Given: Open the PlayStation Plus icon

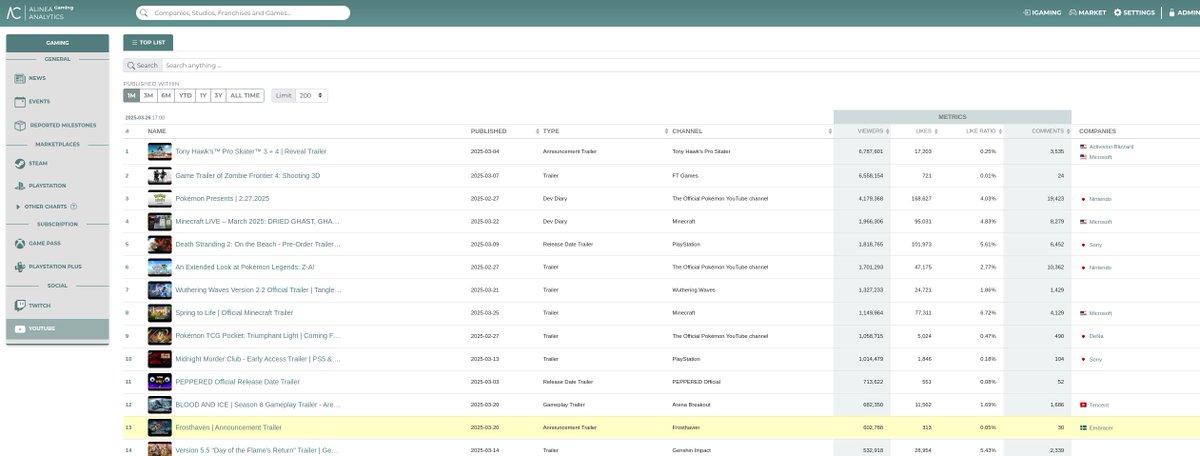Looking at the screenshot, I should point(20,267).
